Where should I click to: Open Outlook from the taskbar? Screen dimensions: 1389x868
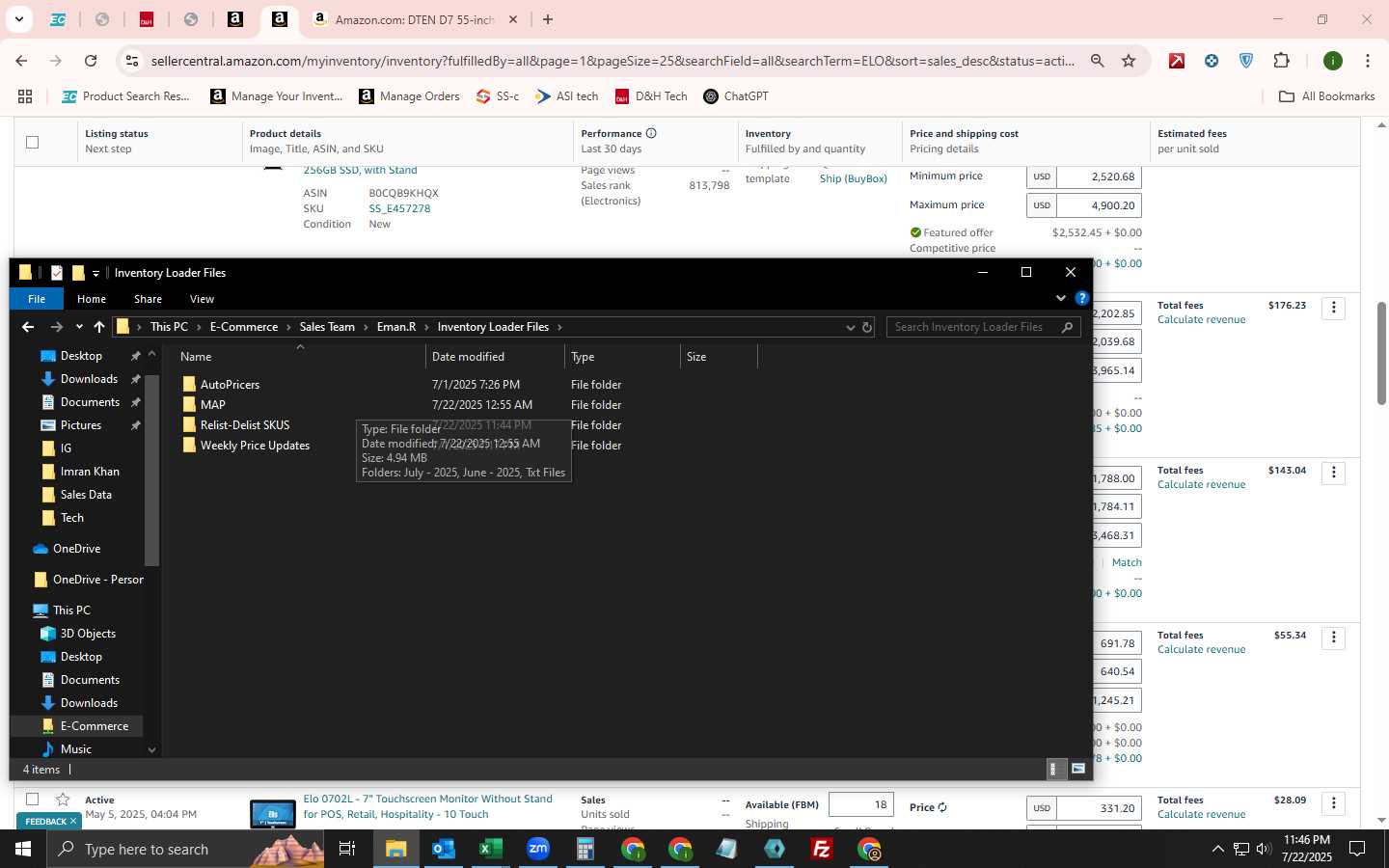coord(443,849)
